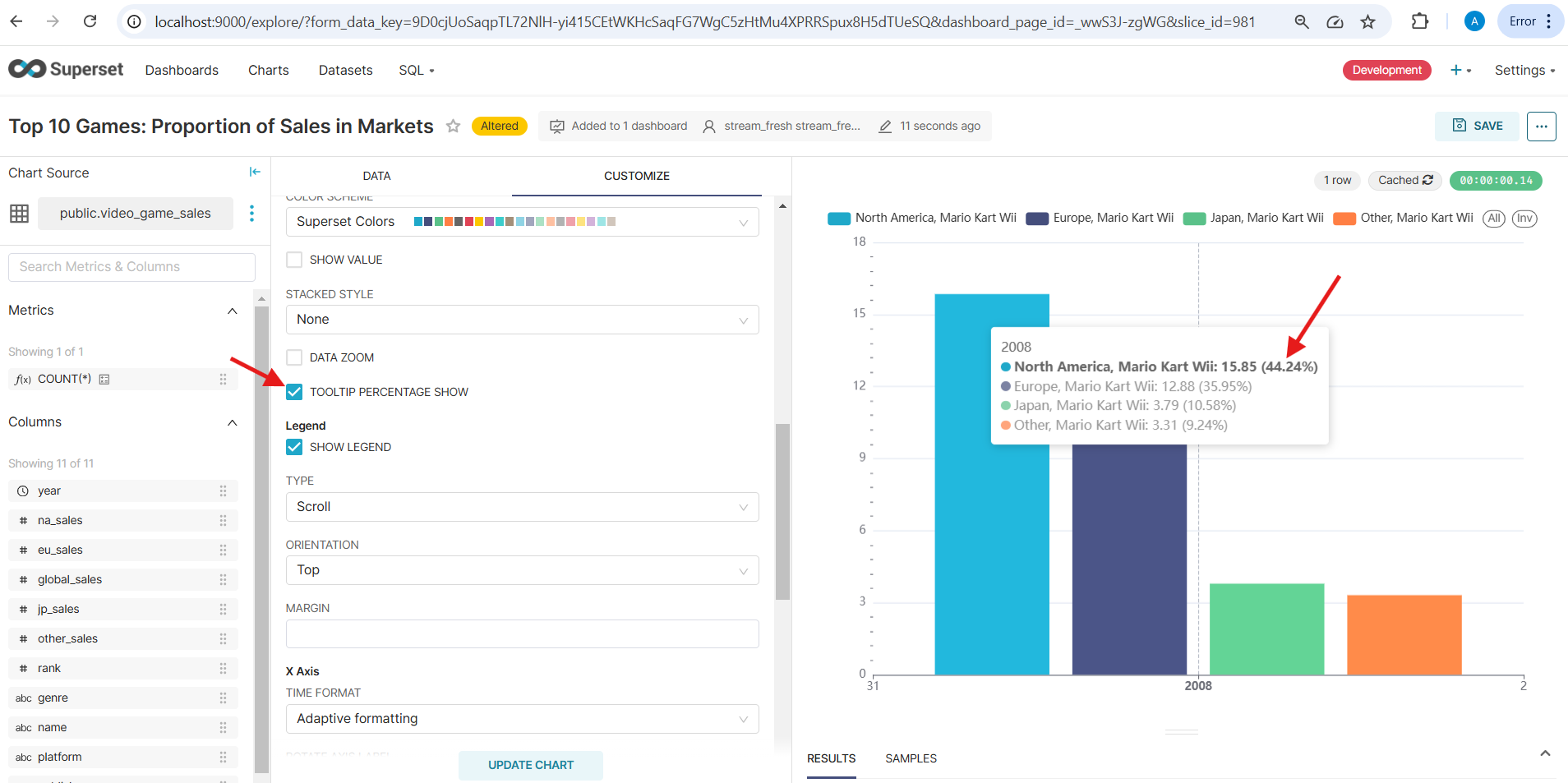Enable the Data Zoom checkbox
Image resolution: width=1568 pixels, height=783 pixels.
click(294, 357)
